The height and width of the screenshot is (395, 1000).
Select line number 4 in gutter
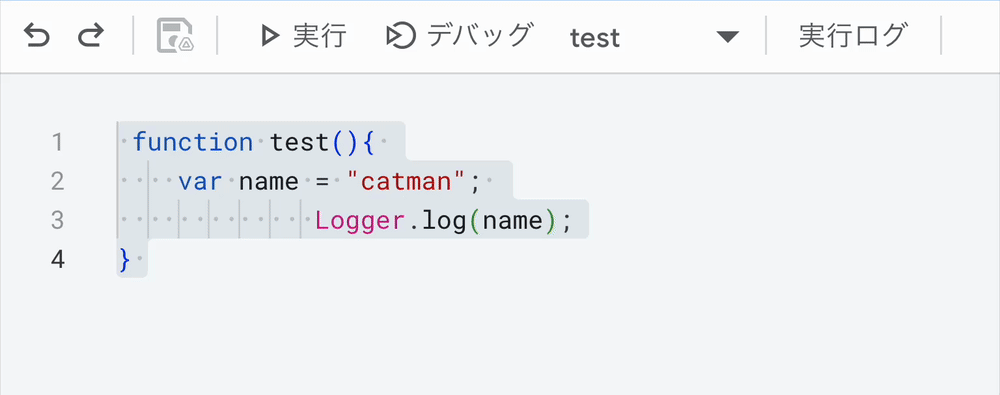(x=57, y=260)
